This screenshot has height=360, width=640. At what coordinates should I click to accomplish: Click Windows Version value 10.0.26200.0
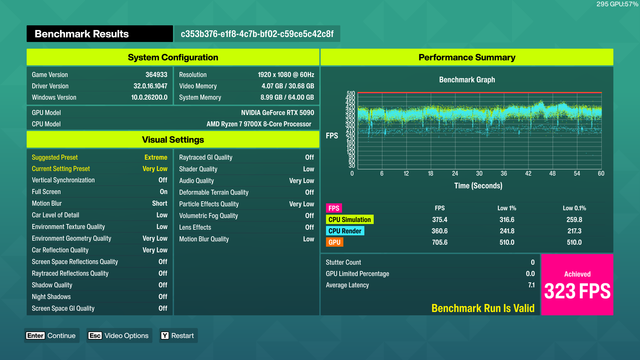[149, 98]
